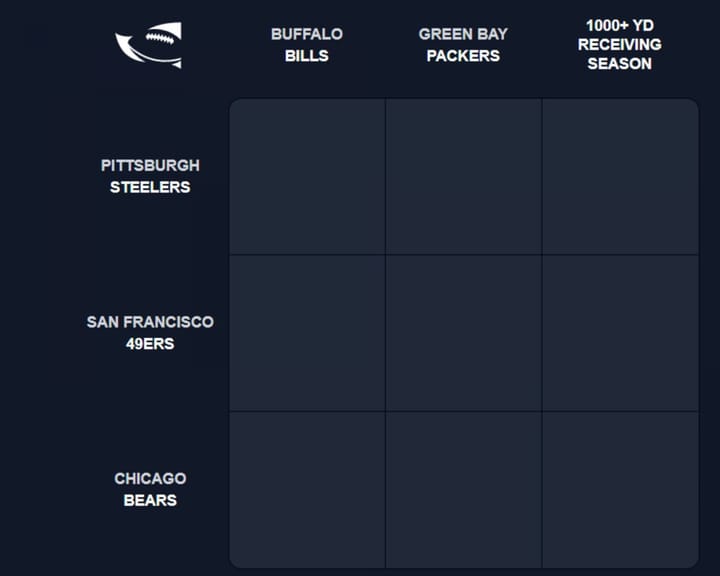Click the Chicago Bears row label
This screenshot has width=720, height=576.
[150, 489]
